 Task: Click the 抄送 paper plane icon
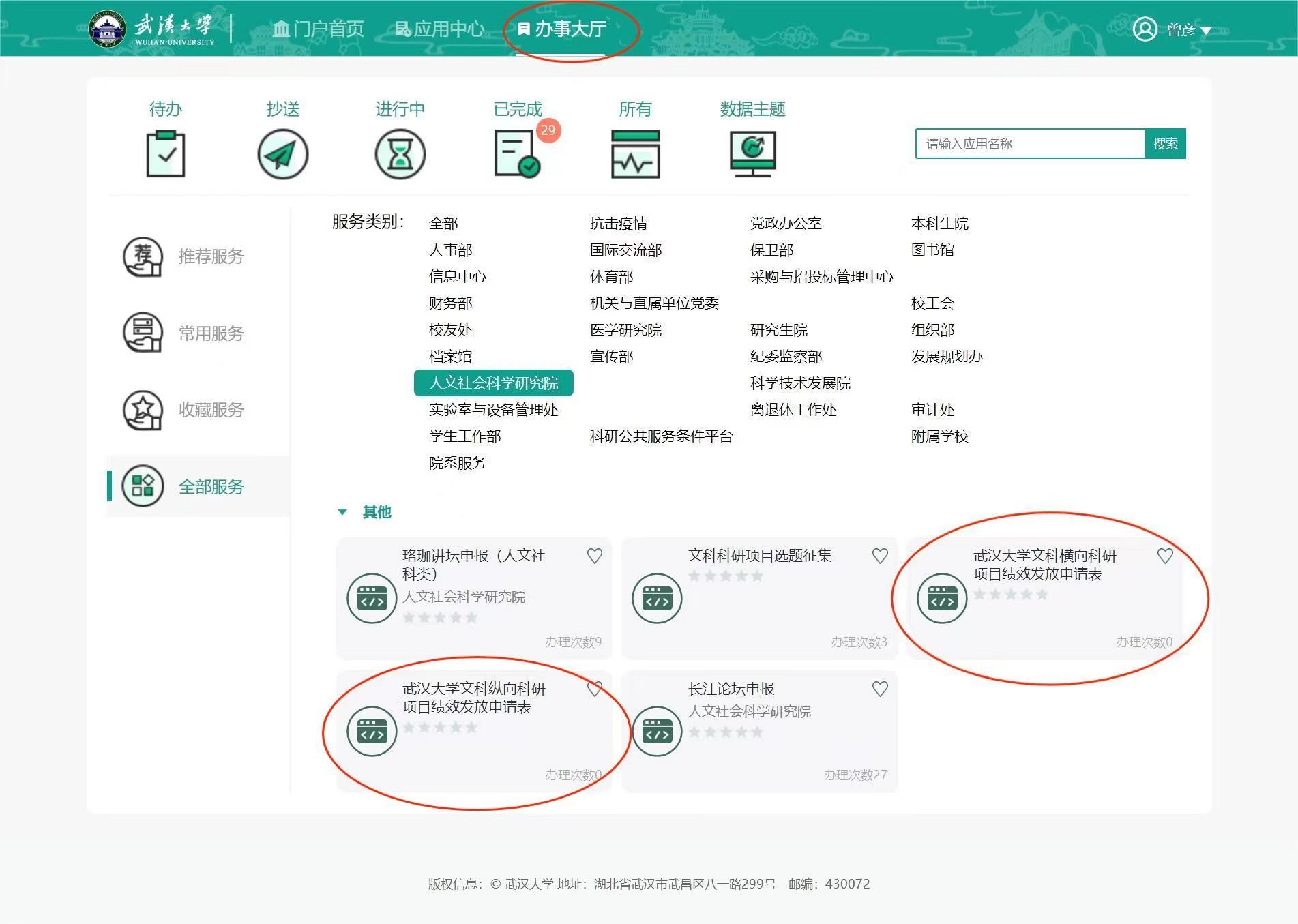(x=282, y=154)
